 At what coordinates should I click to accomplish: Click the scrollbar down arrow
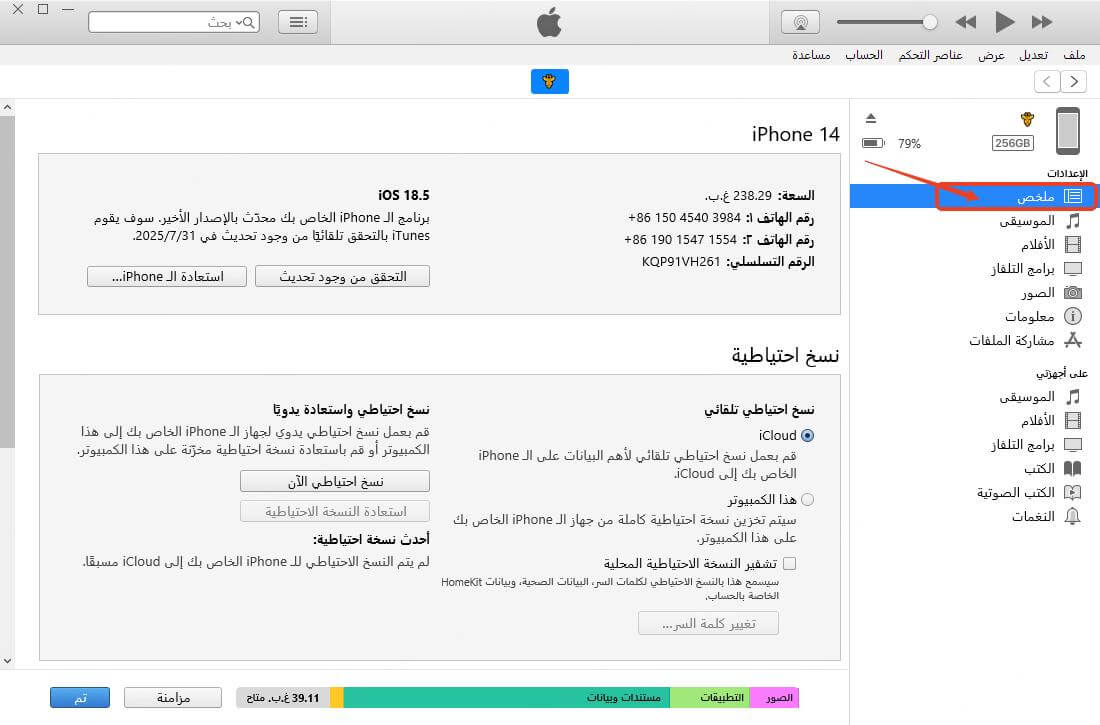pos(7,660)
